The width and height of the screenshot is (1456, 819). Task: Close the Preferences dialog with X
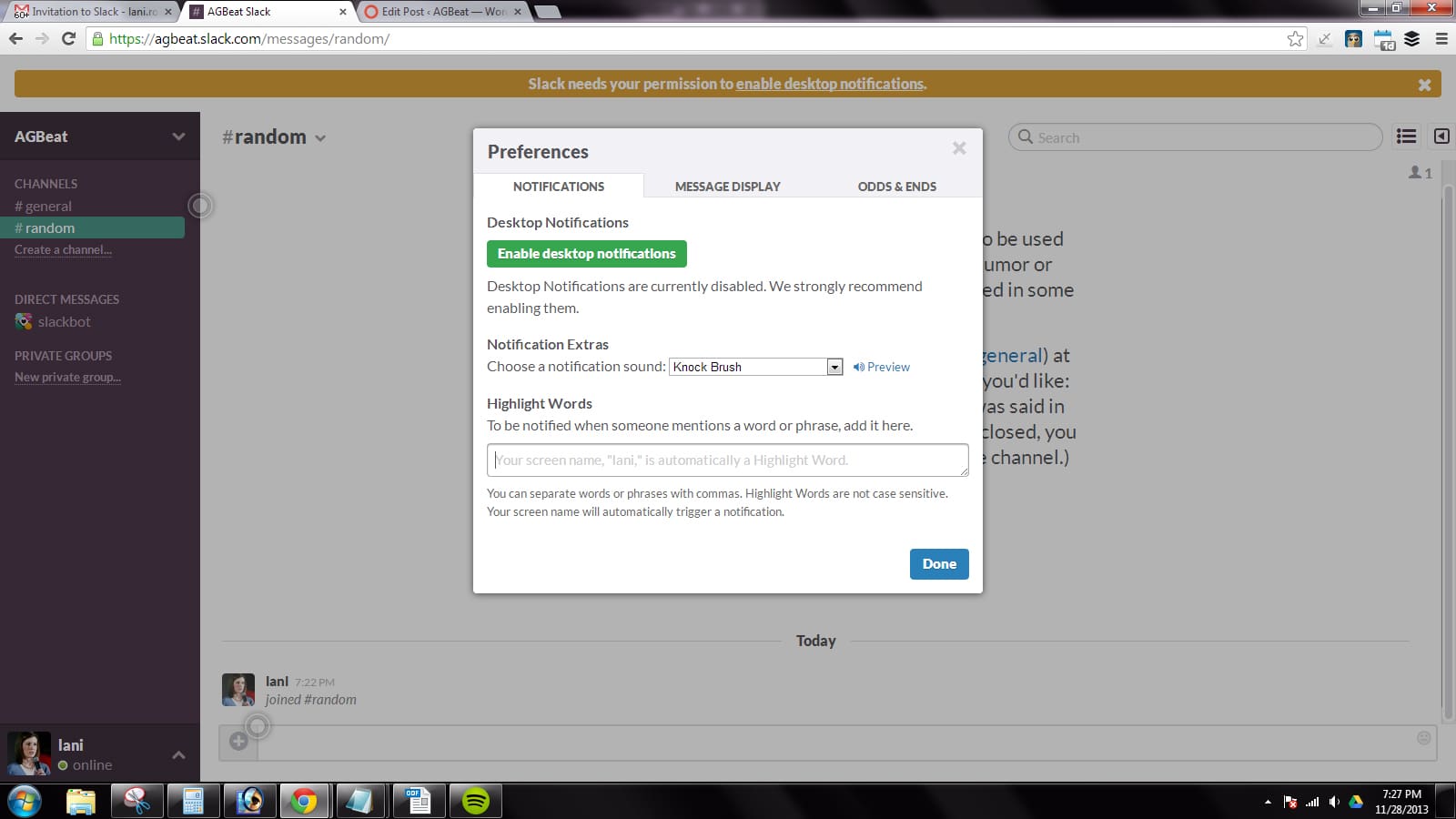coord(959,148)
